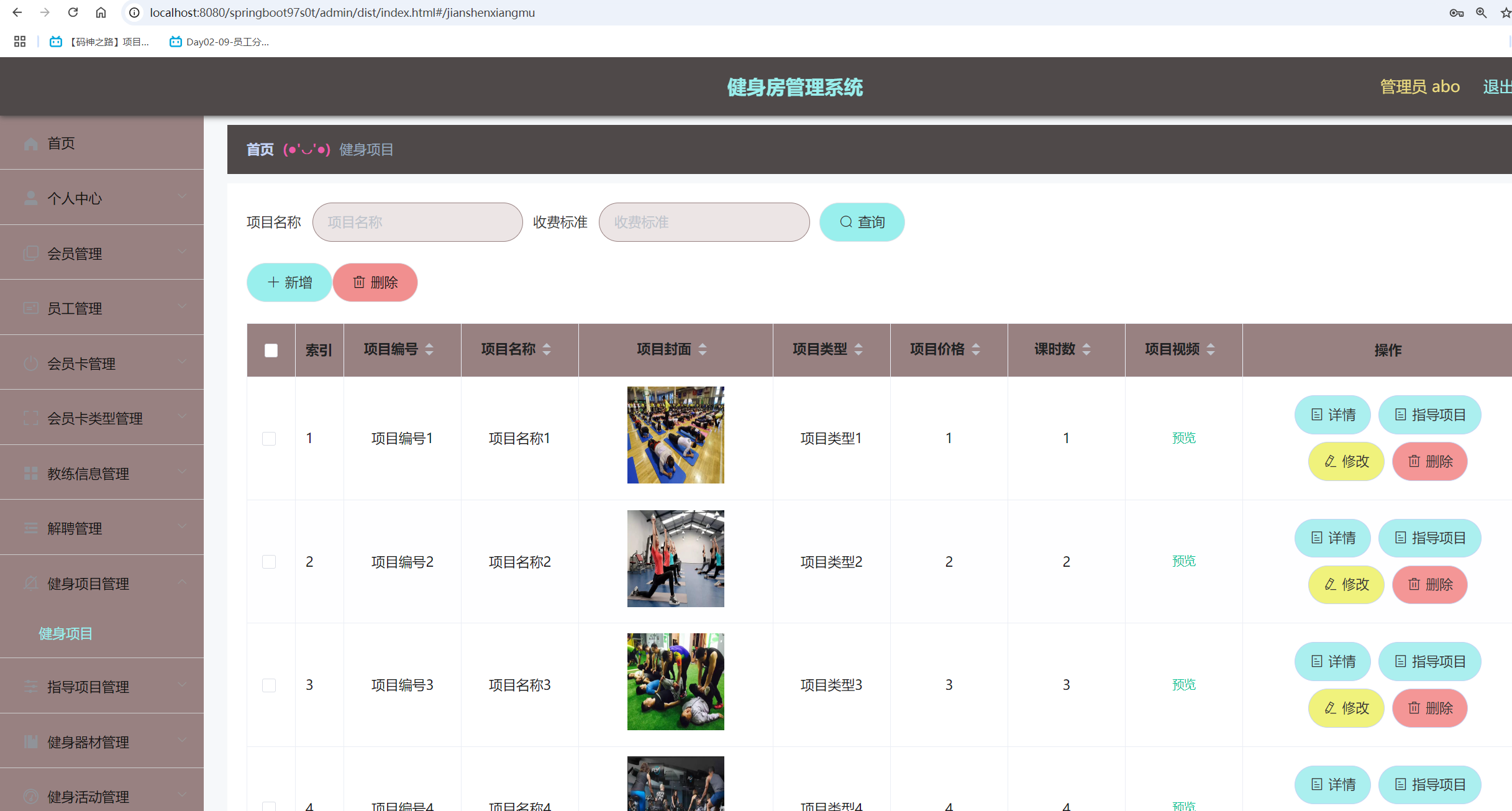Check the checkbox for row 项目编号1

coord(269,439)
